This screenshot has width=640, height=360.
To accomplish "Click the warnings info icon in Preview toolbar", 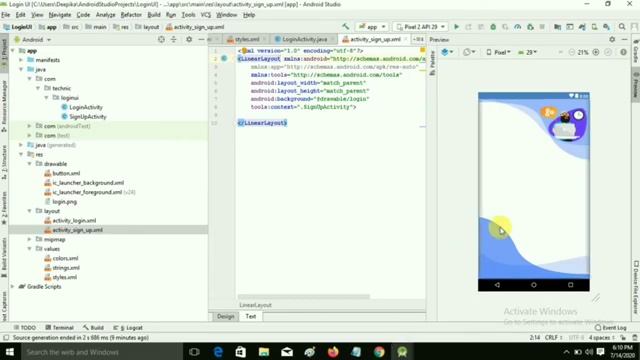I will [623, 52].
